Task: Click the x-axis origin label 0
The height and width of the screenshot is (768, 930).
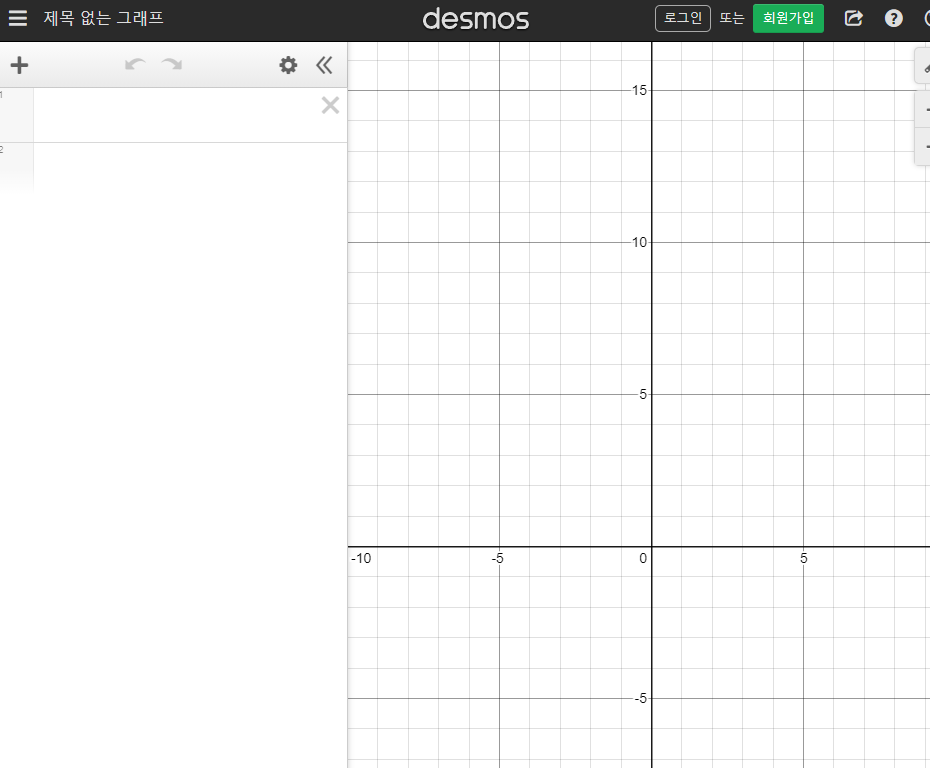Action: 643,558
